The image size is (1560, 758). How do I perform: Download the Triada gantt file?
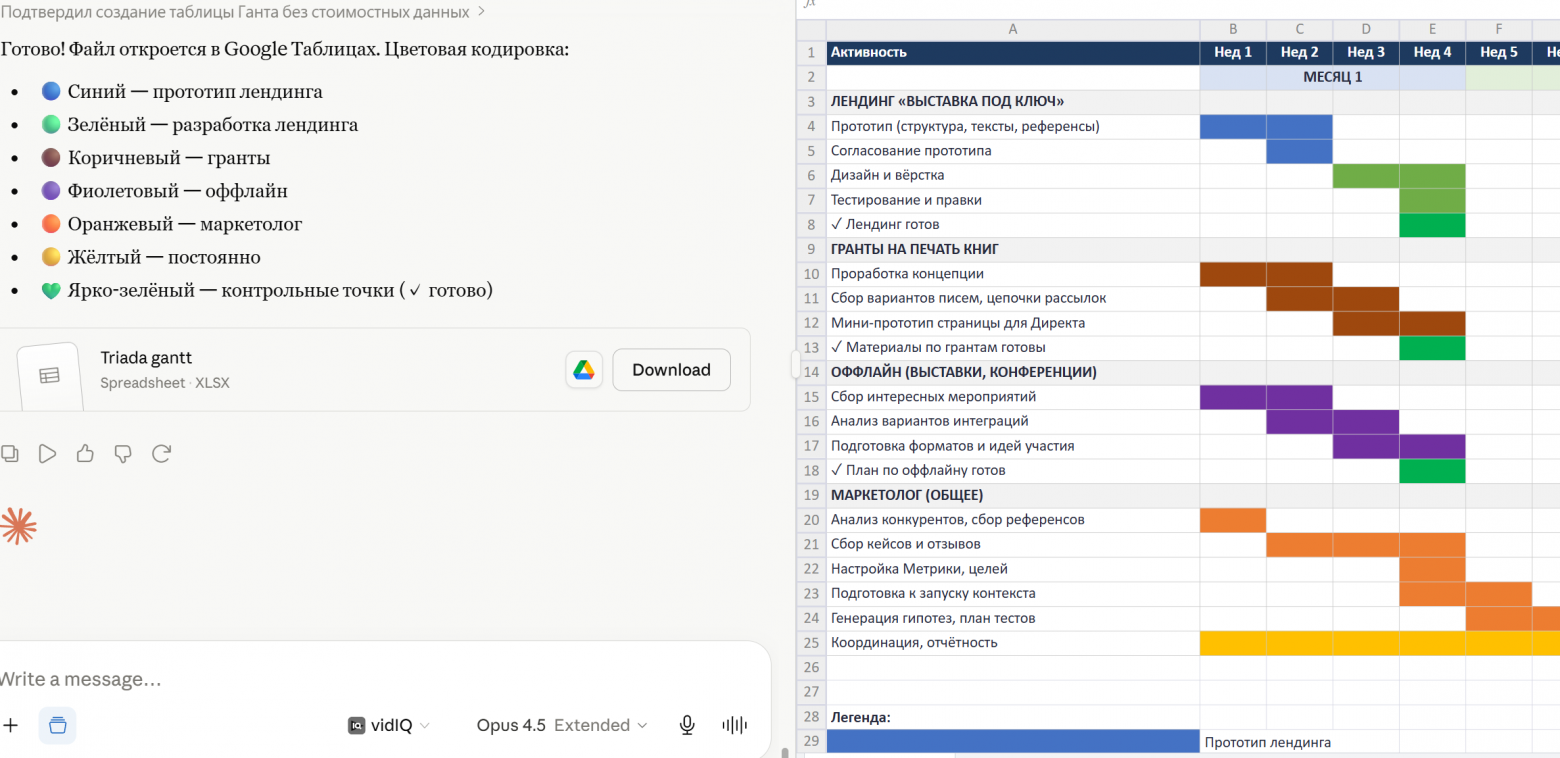(x=671, y=370)
